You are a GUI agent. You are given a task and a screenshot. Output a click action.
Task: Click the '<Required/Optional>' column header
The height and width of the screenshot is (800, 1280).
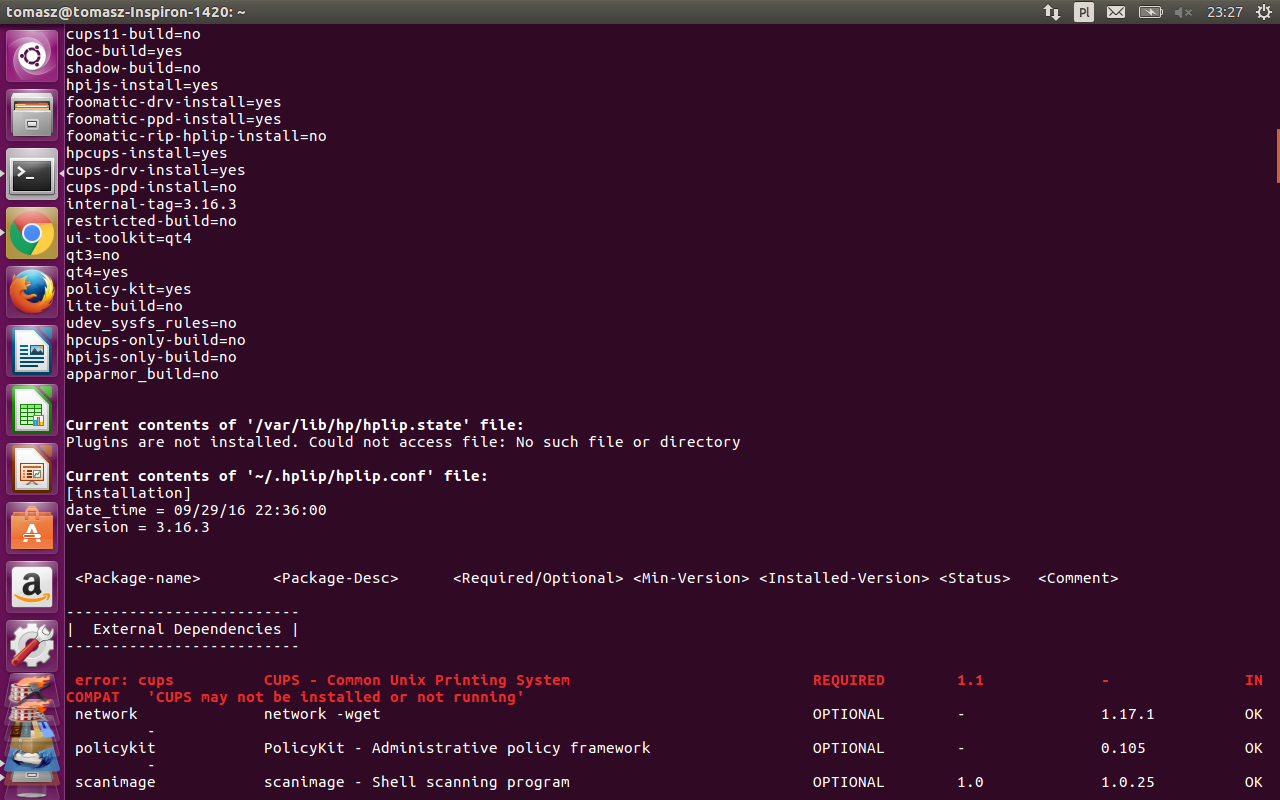pyautogui.click(x=538, y=578)
